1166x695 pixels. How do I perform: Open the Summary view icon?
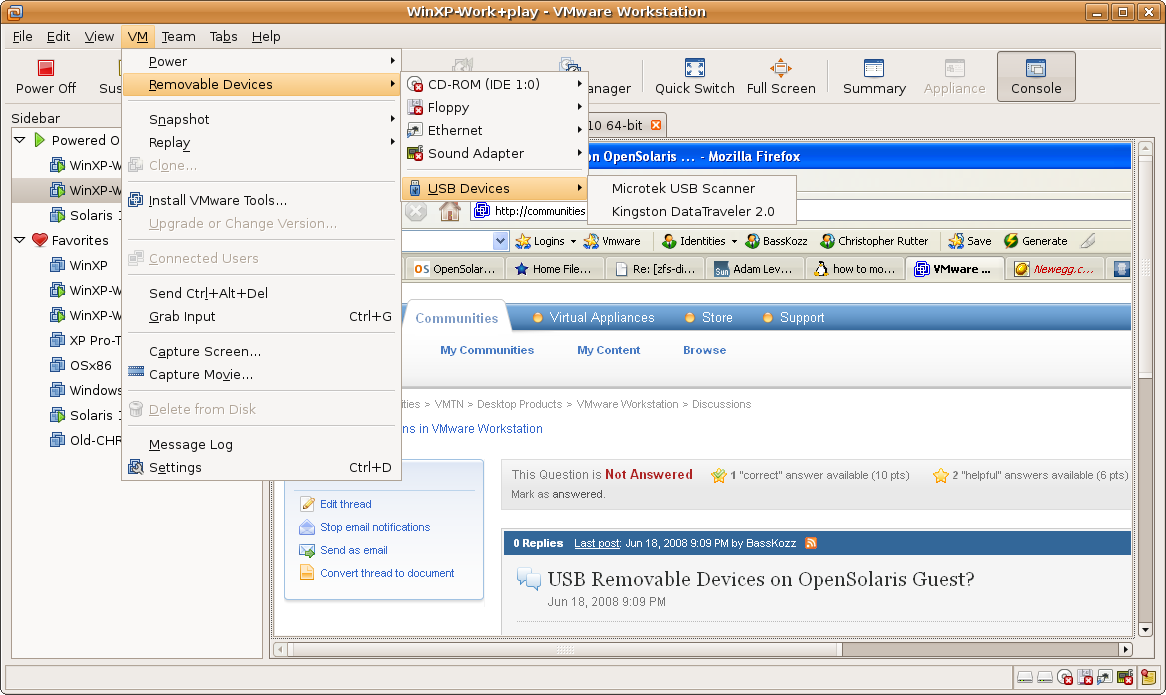point(873,69)
